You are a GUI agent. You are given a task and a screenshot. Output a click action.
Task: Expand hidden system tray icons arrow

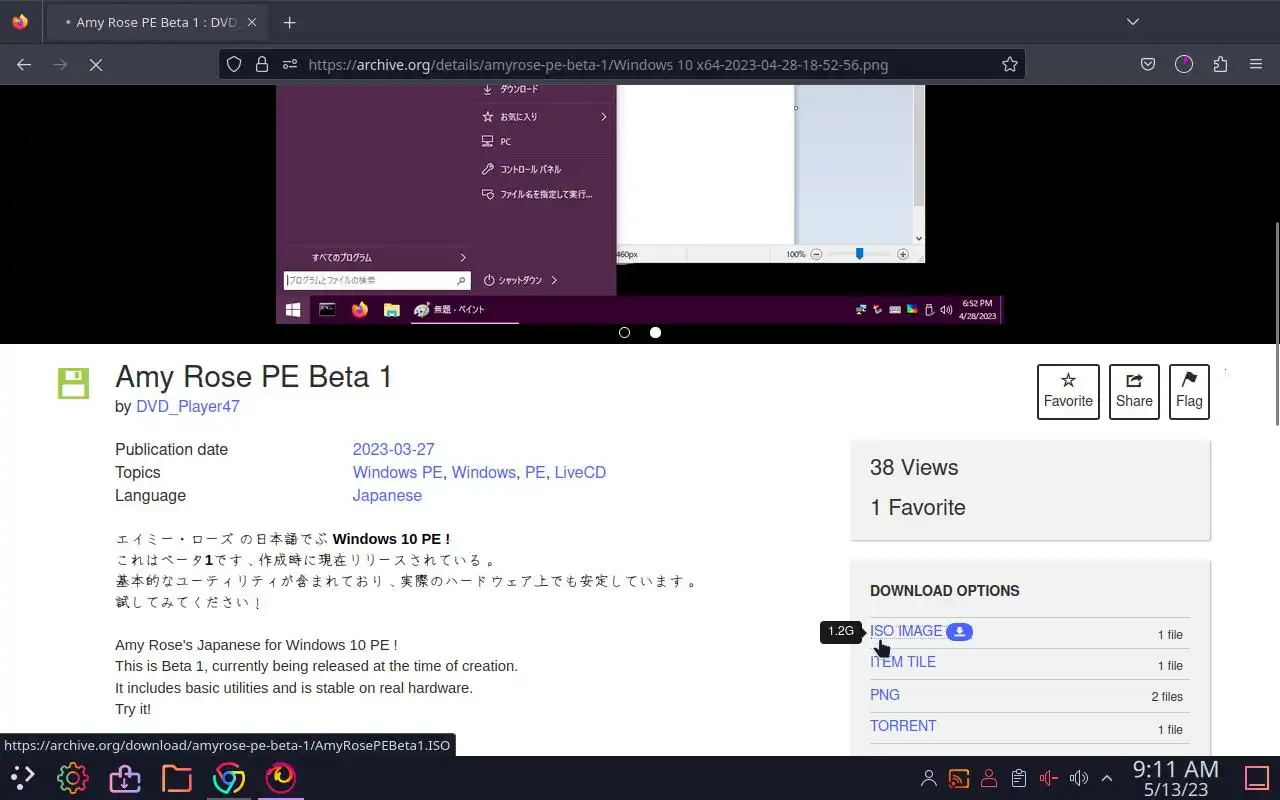point(1107,778)
